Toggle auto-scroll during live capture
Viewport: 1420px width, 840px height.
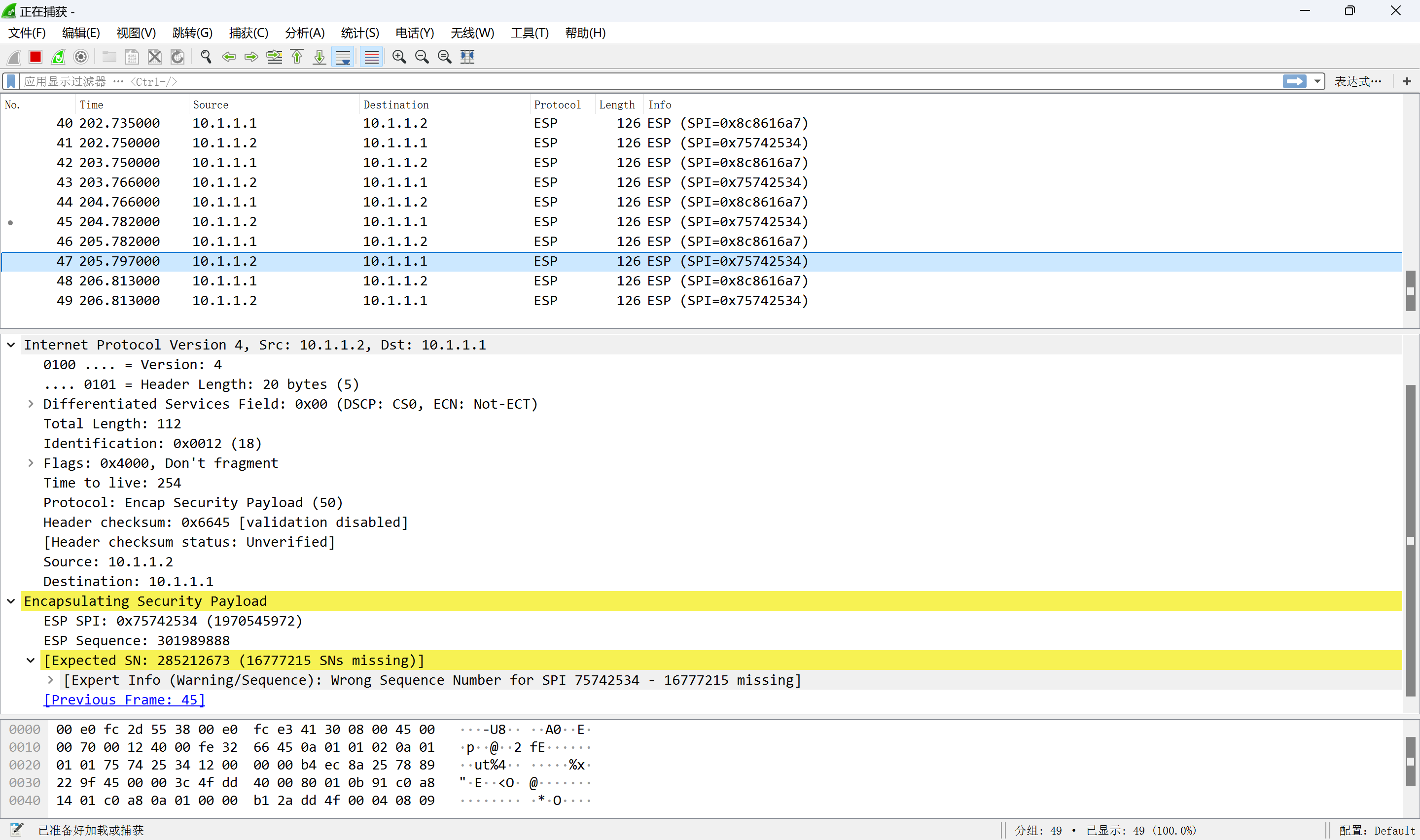(343, 57)
